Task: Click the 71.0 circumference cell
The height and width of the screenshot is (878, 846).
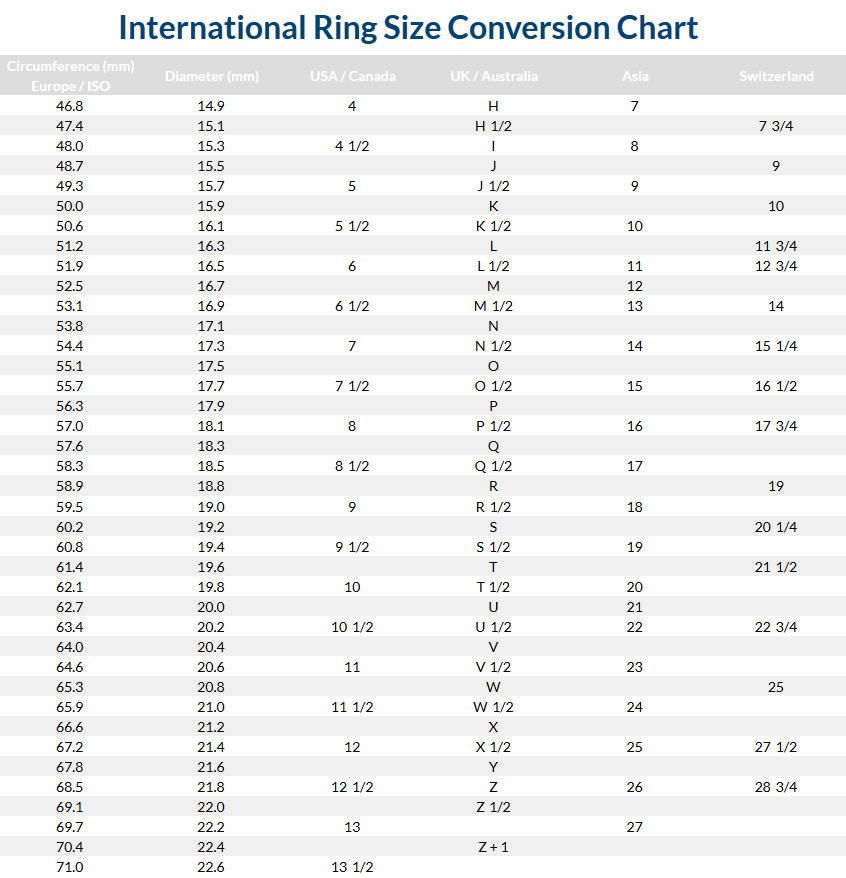Action: click(x=70, y=867)
